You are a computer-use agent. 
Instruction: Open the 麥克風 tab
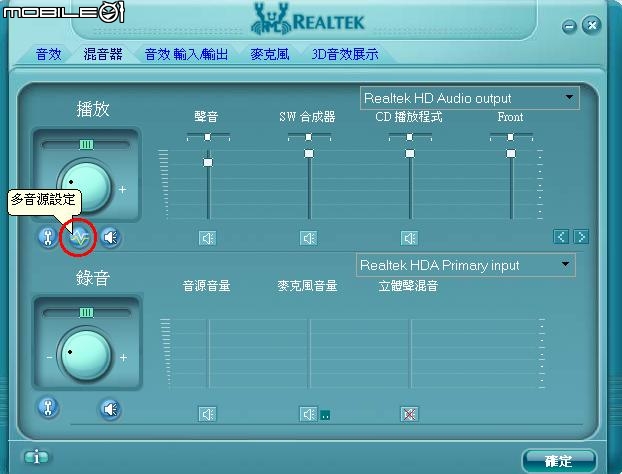[x=270, y=54]
